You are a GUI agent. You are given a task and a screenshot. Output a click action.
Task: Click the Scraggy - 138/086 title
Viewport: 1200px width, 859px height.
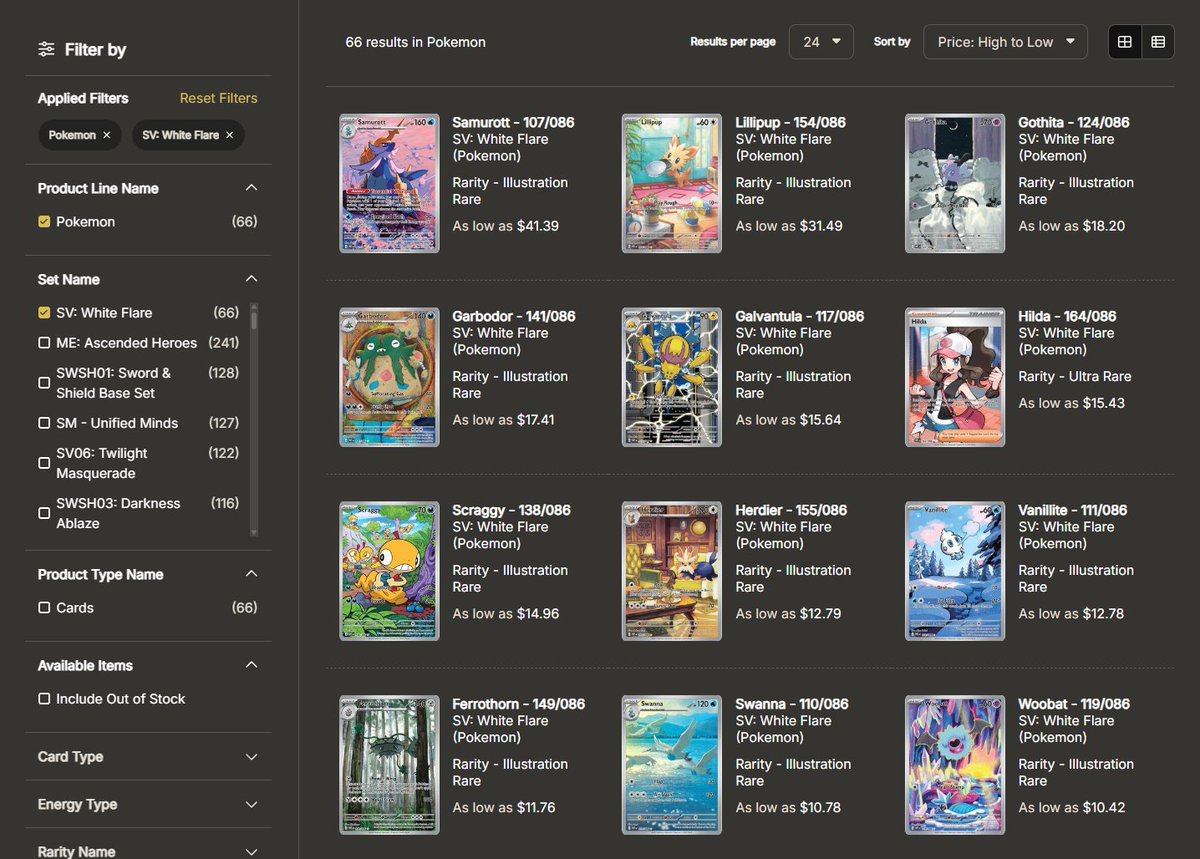click(511, 510)
